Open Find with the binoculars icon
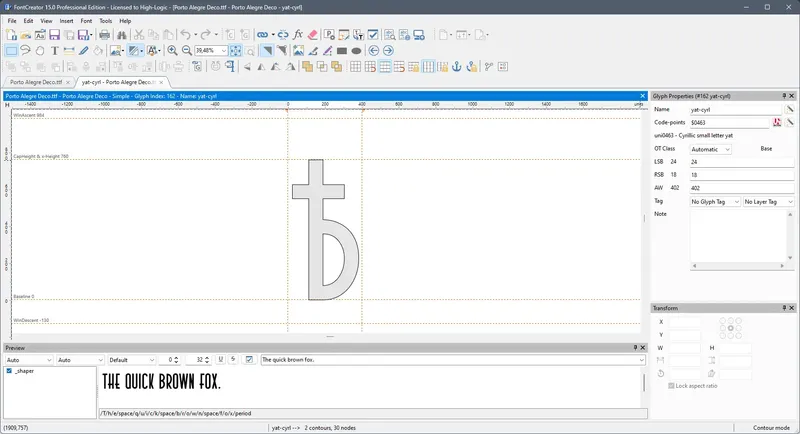This screenshot has height=434, width=800. (x=121, y=35)
